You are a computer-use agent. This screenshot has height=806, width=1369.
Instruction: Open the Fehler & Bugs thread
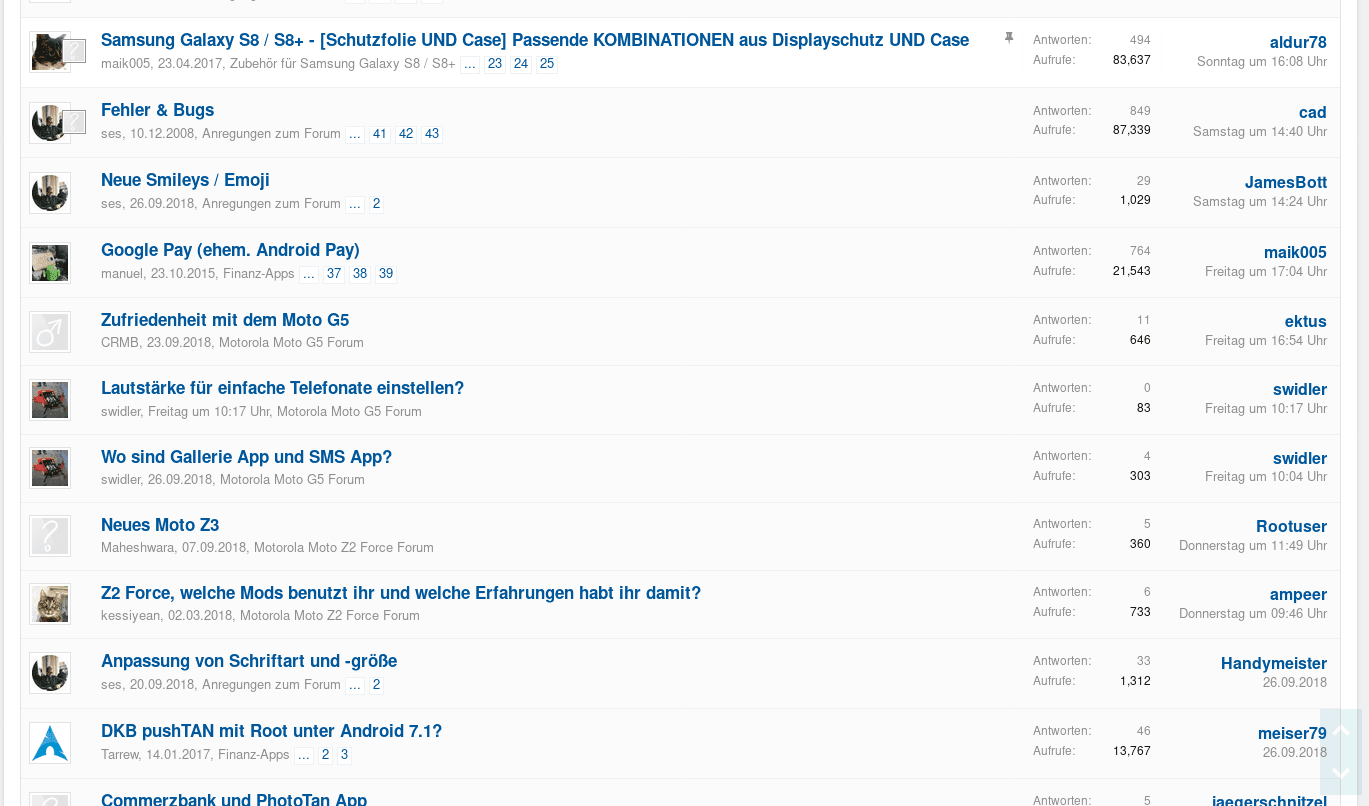point(157,110)
